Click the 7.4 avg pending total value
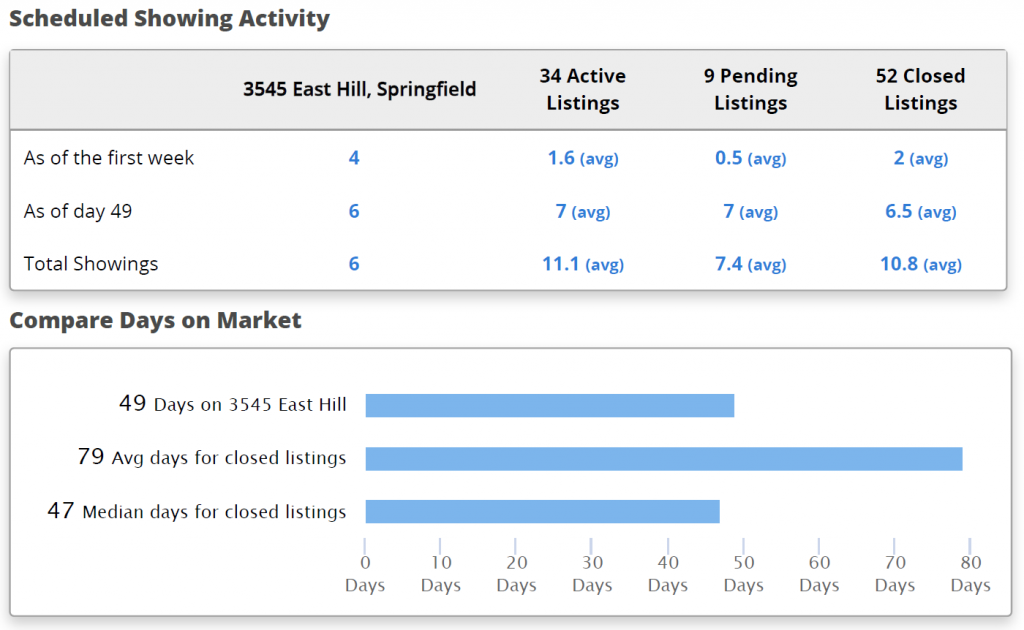 750,264
